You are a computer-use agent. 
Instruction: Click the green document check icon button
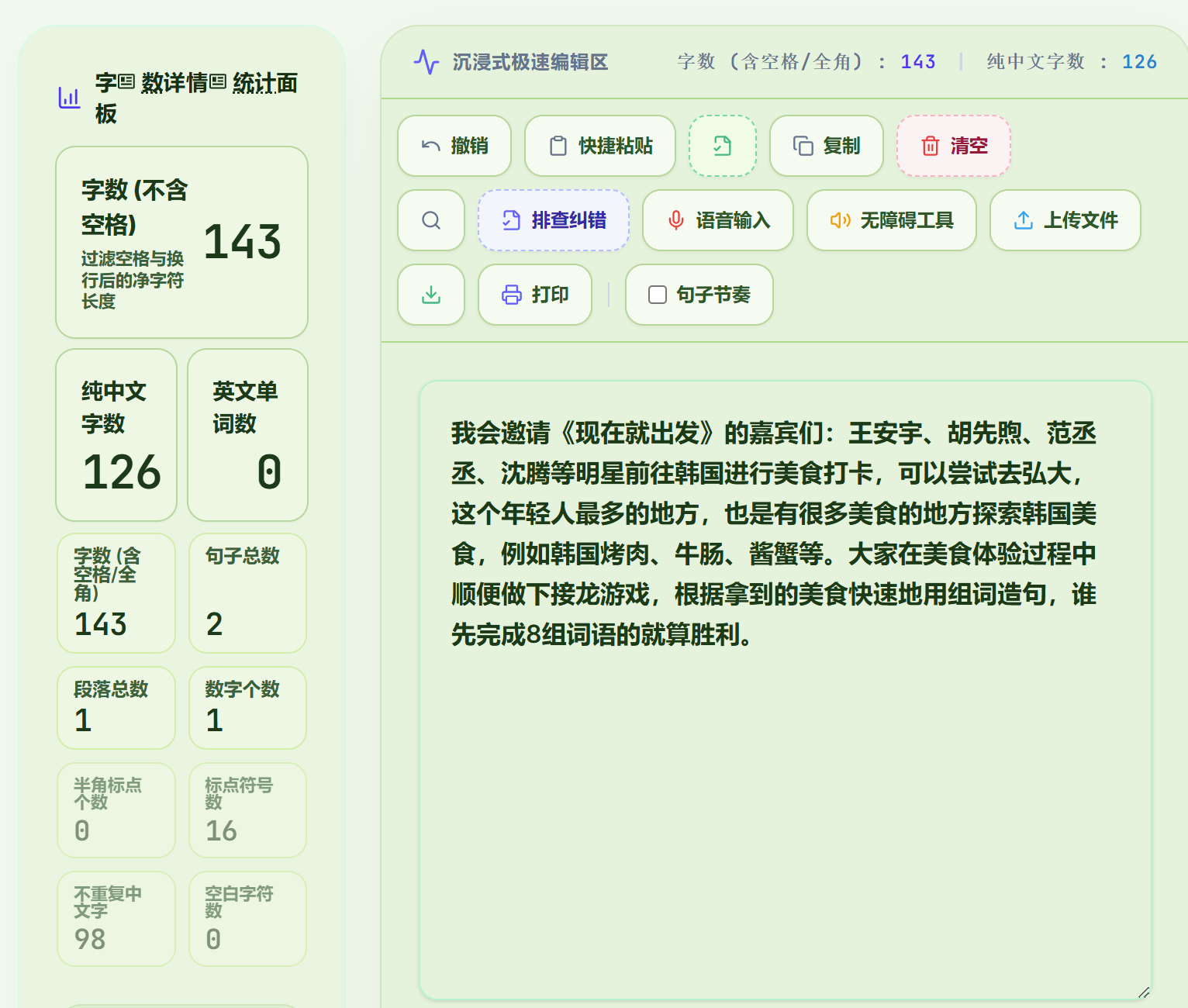pos(723,146)
